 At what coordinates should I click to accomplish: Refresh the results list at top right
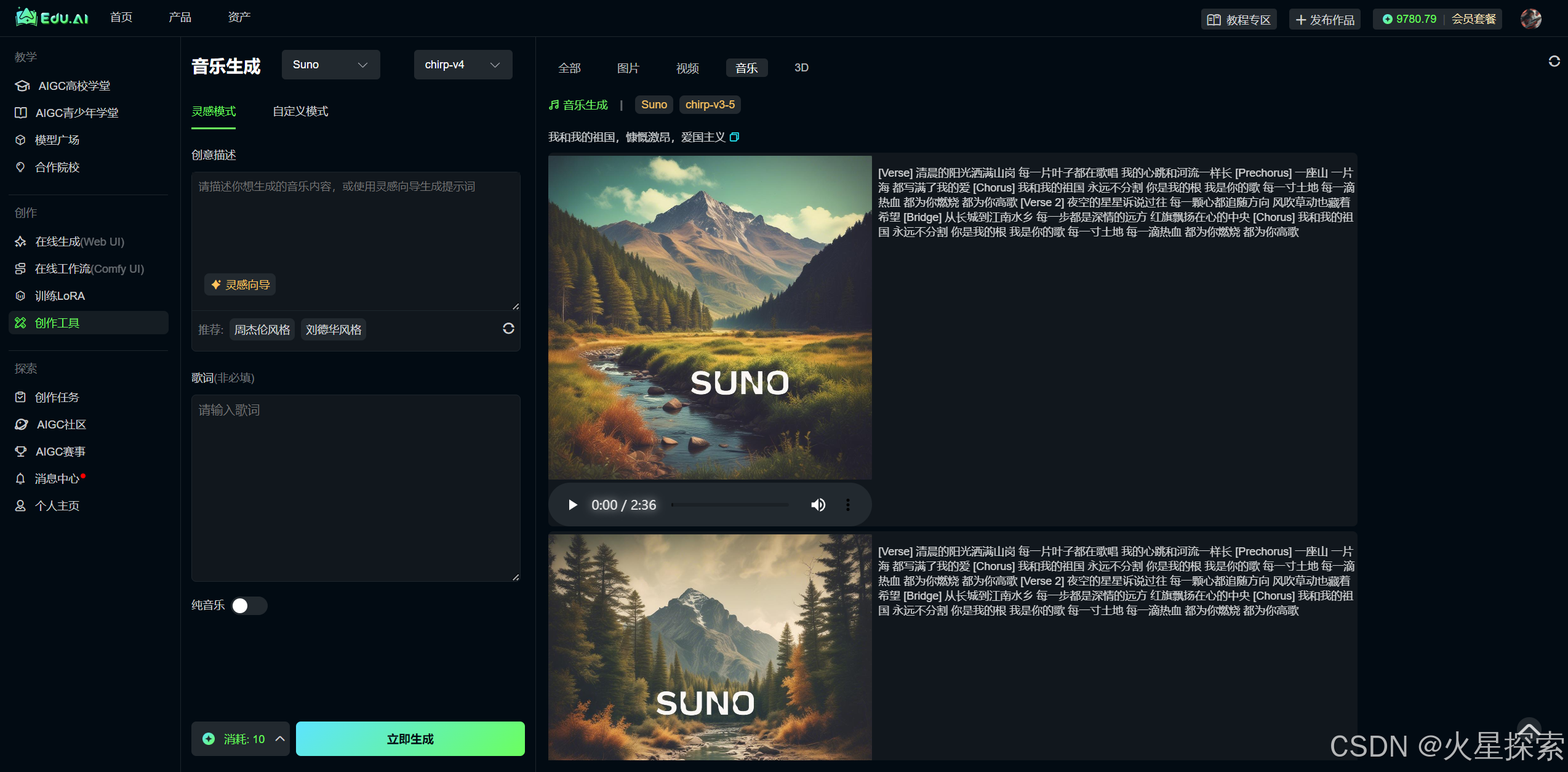(x=1554, y=61)
